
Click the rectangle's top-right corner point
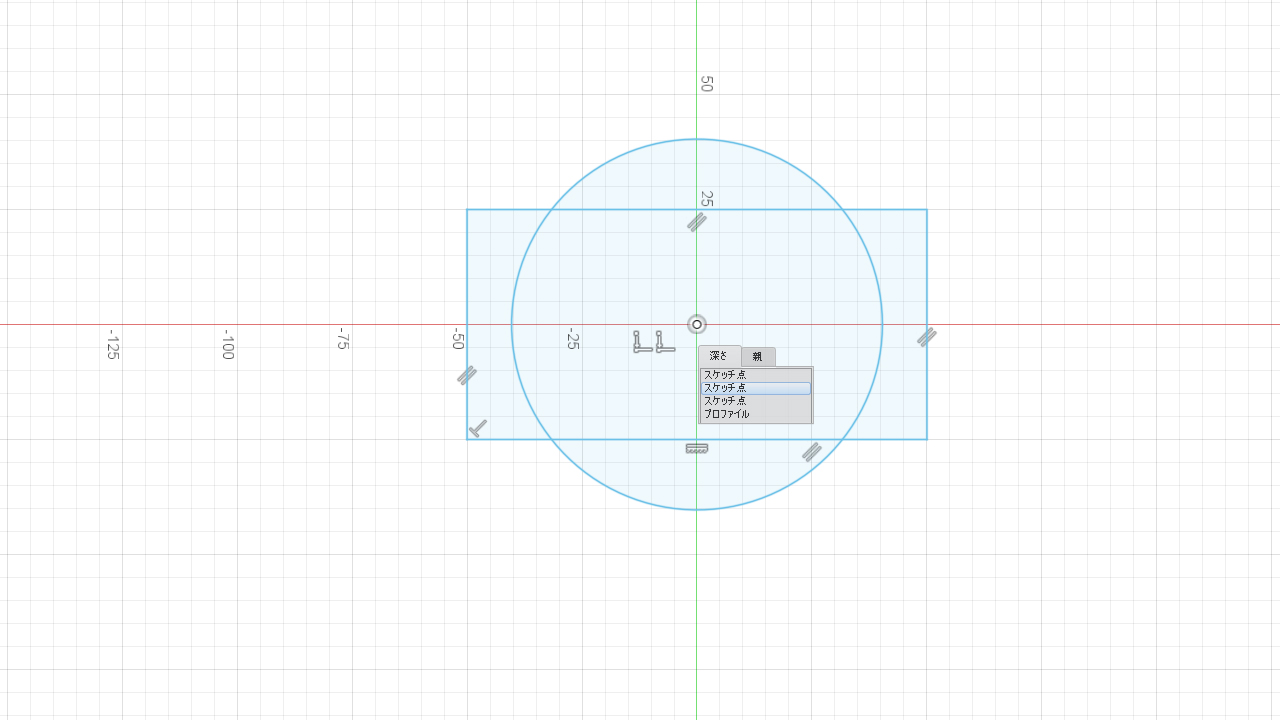[x=927, y=209]
